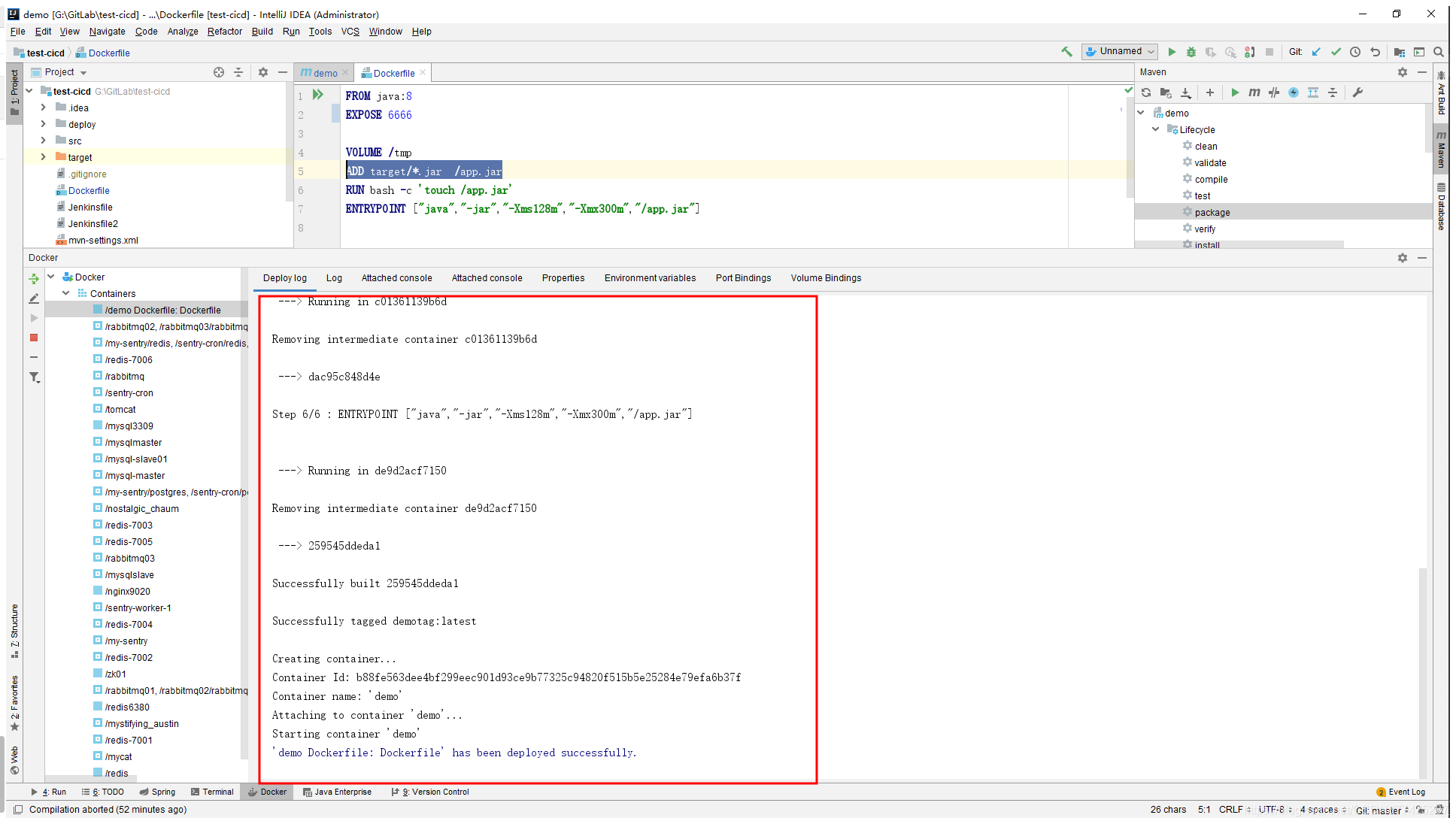The image size is (1456, 824).
Task: Open the Navigate menu
Action: point(107,32)
